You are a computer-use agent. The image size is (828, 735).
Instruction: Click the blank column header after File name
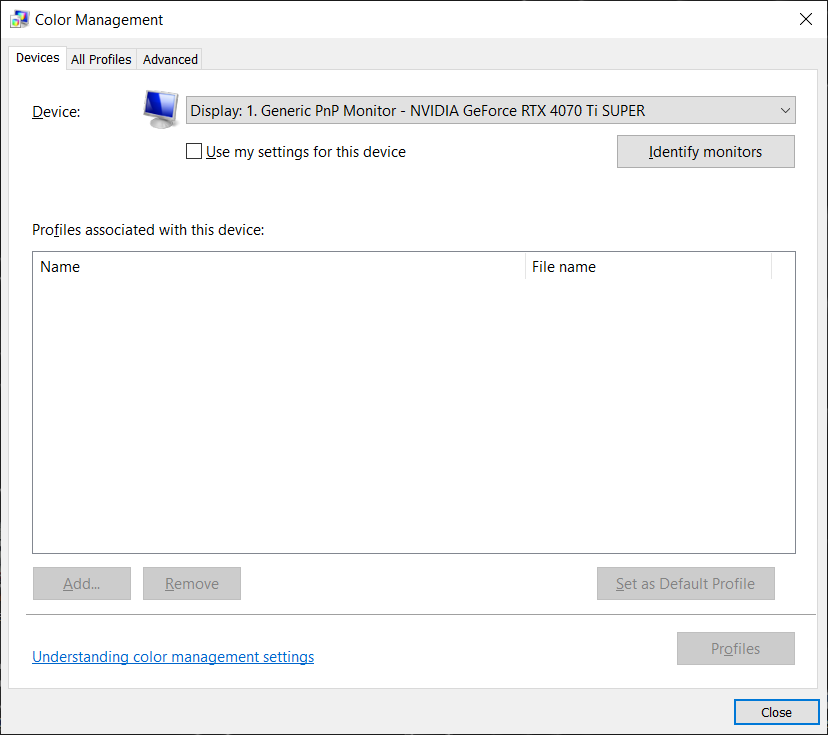click(783, 267)
